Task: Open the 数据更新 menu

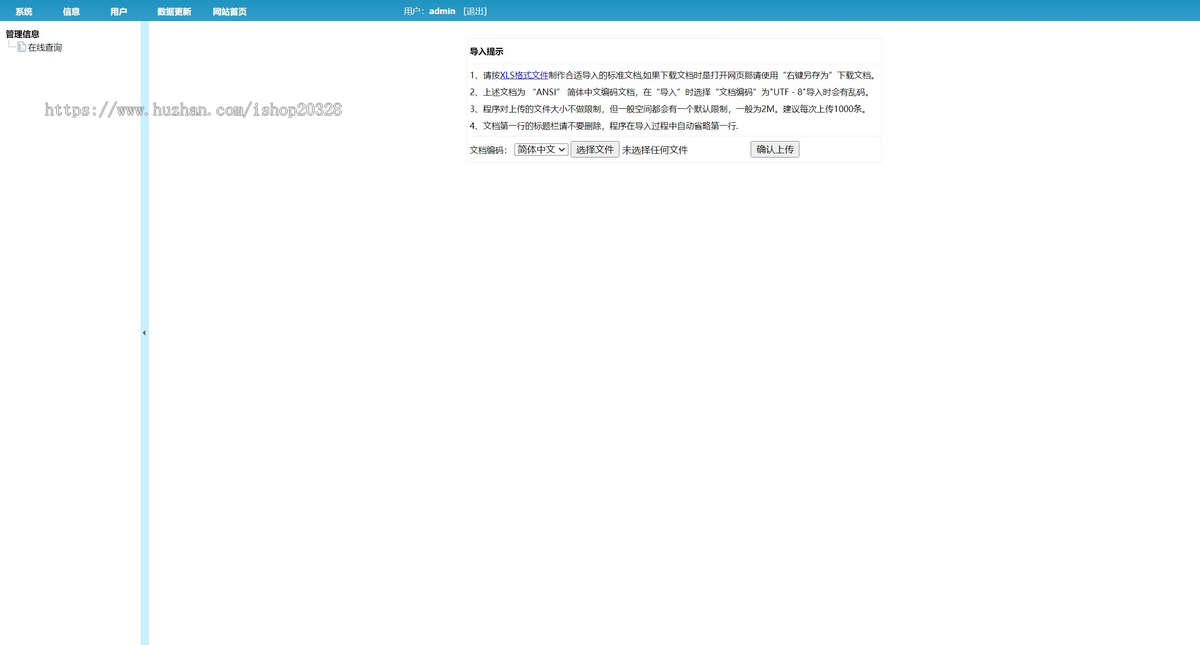Action: coord(174,12)
